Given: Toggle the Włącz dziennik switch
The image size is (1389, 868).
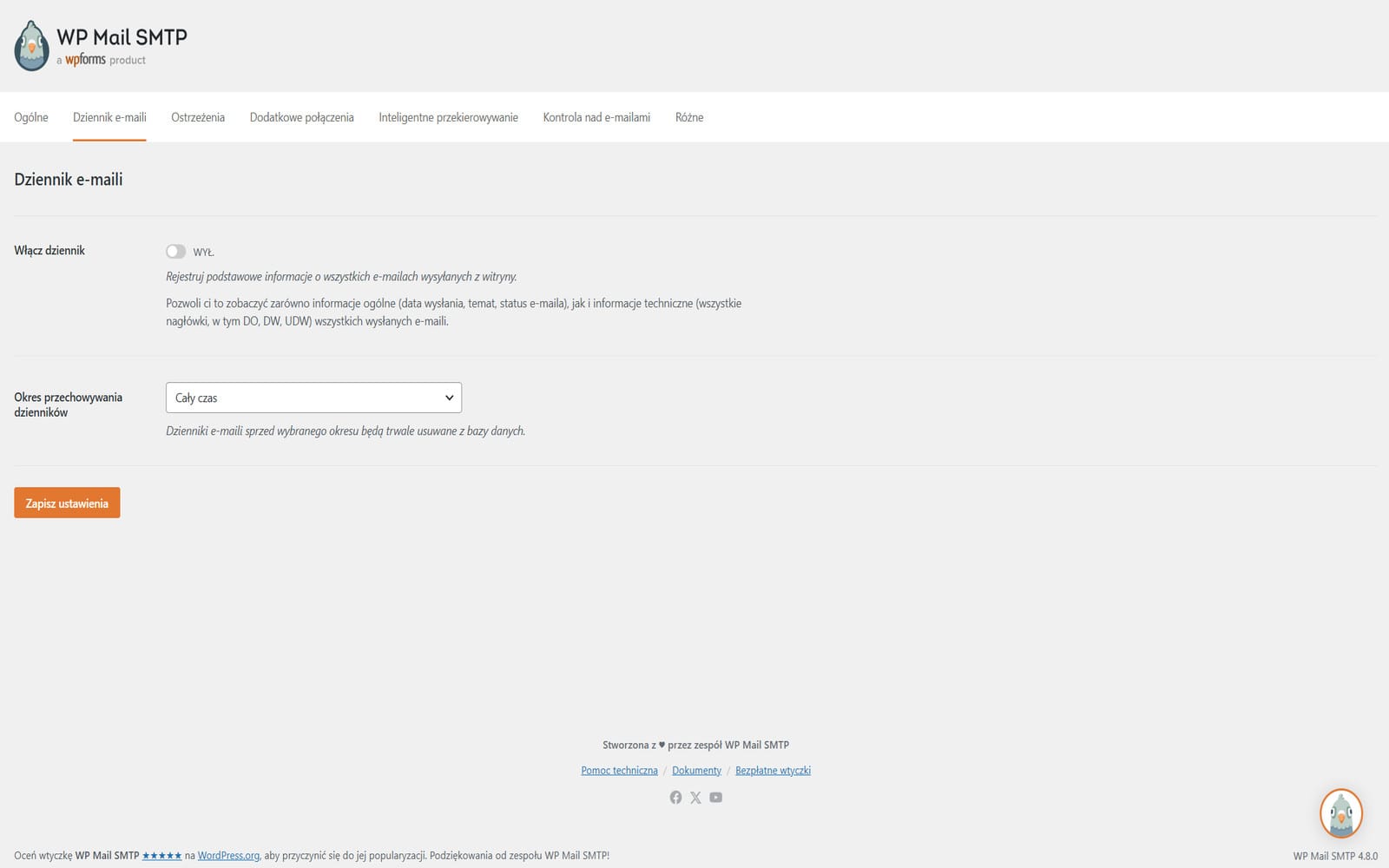Looking at the screenshot, I should pos(176,251).
